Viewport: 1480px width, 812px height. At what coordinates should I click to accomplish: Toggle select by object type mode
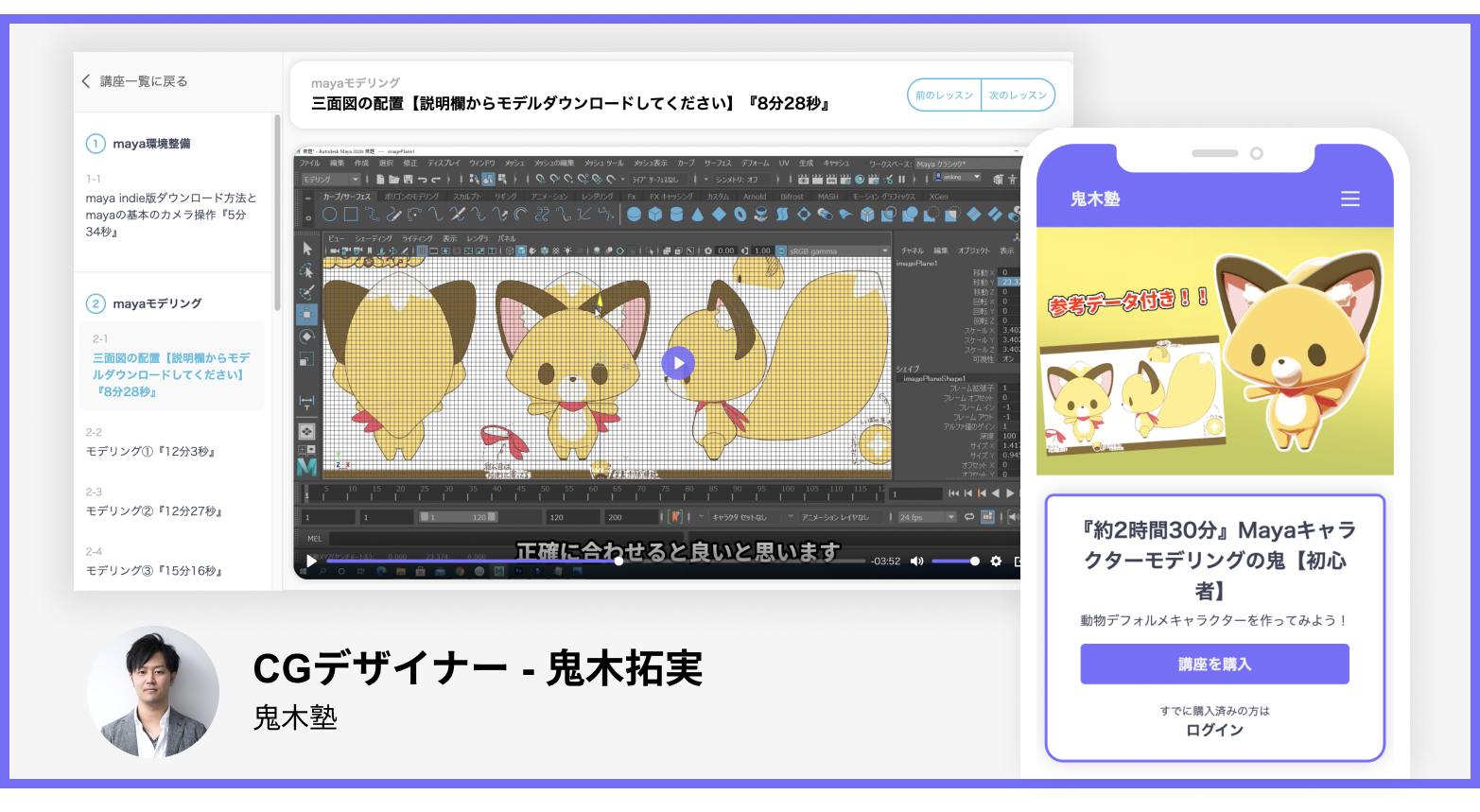click(x=488, y=179)
